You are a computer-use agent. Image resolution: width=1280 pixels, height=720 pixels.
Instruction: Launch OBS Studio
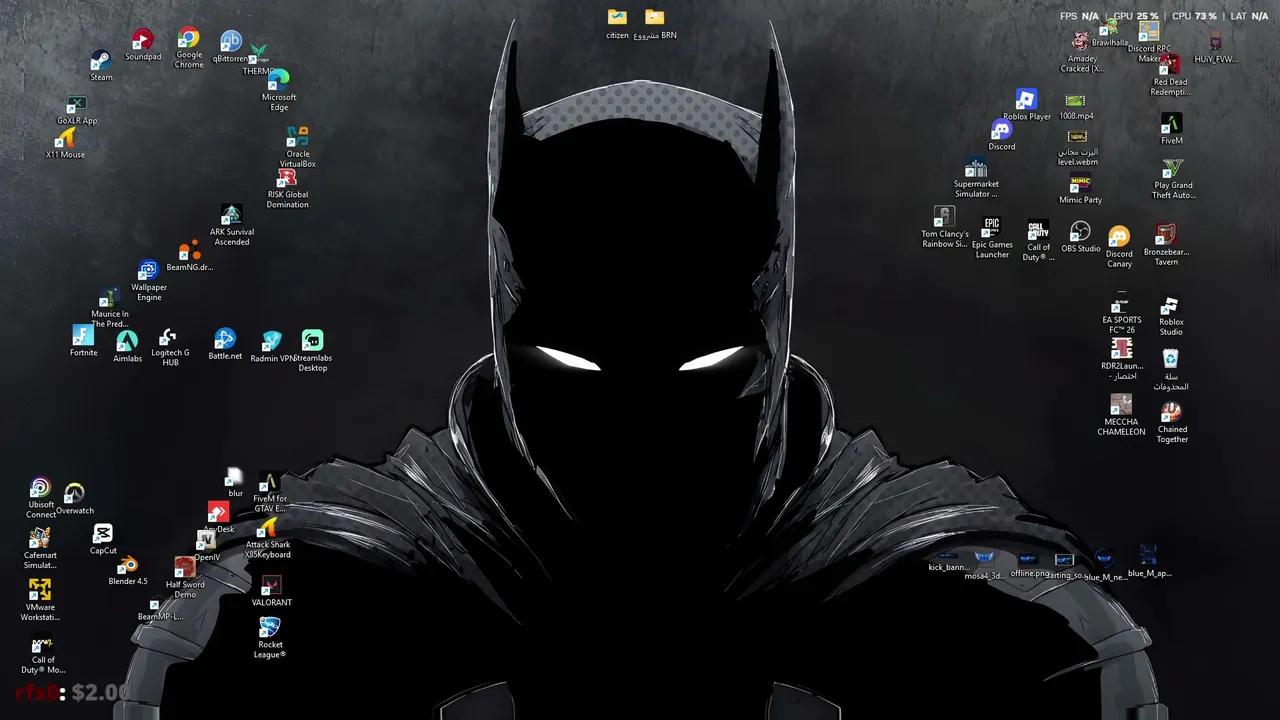pyautogui.click(x=1081, y=237)
